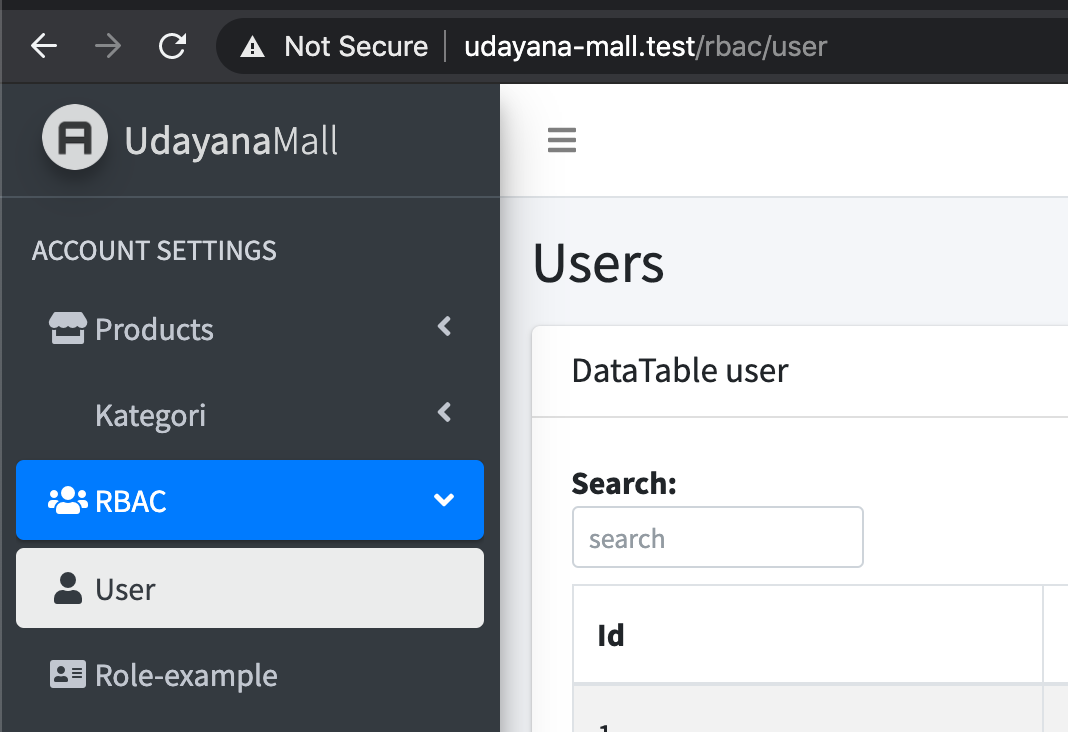Expand the Products submenu chevron
Screen dimensions: 1068x732
[443, 327]
